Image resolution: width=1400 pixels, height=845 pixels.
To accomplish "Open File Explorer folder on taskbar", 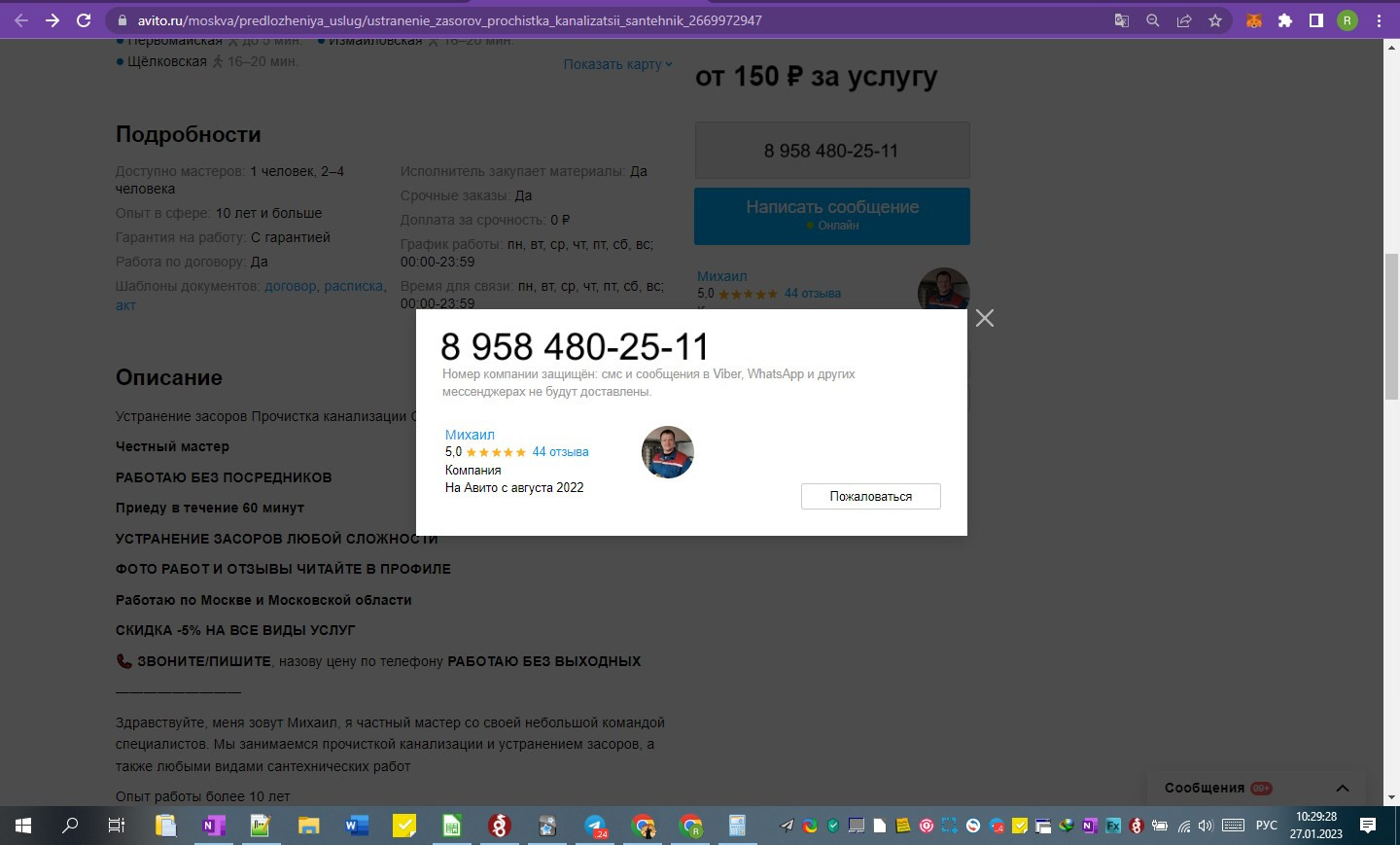I will 308,826.
